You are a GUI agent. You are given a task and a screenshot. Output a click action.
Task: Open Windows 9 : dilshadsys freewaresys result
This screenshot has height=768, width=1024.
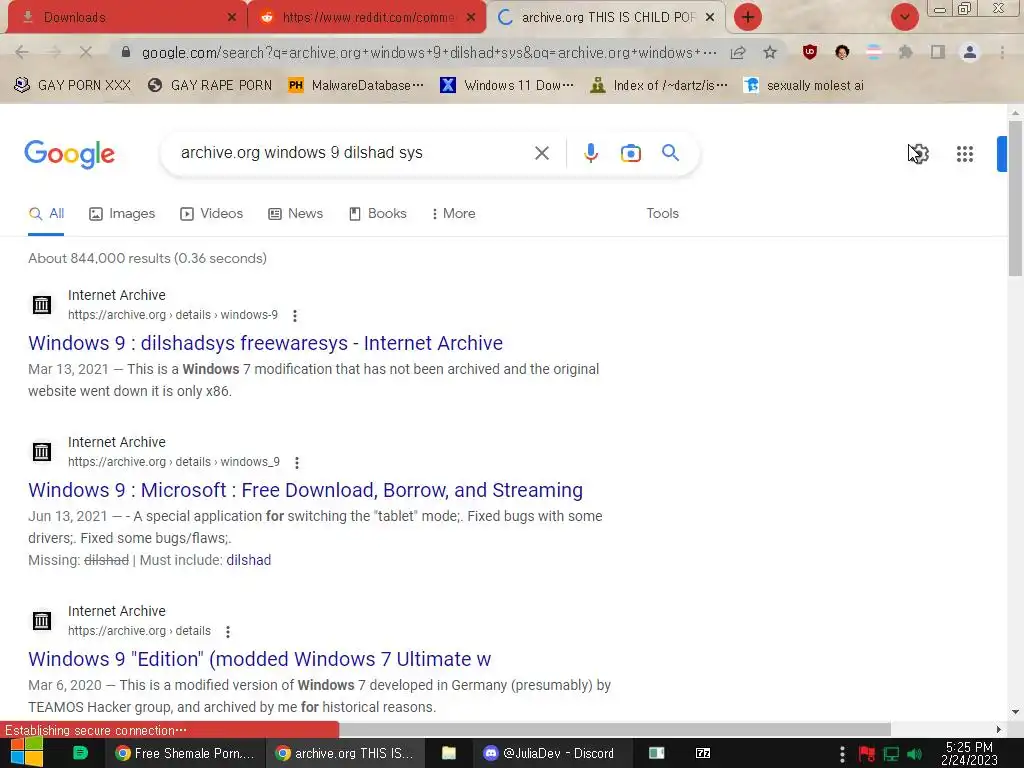(265, 343)
